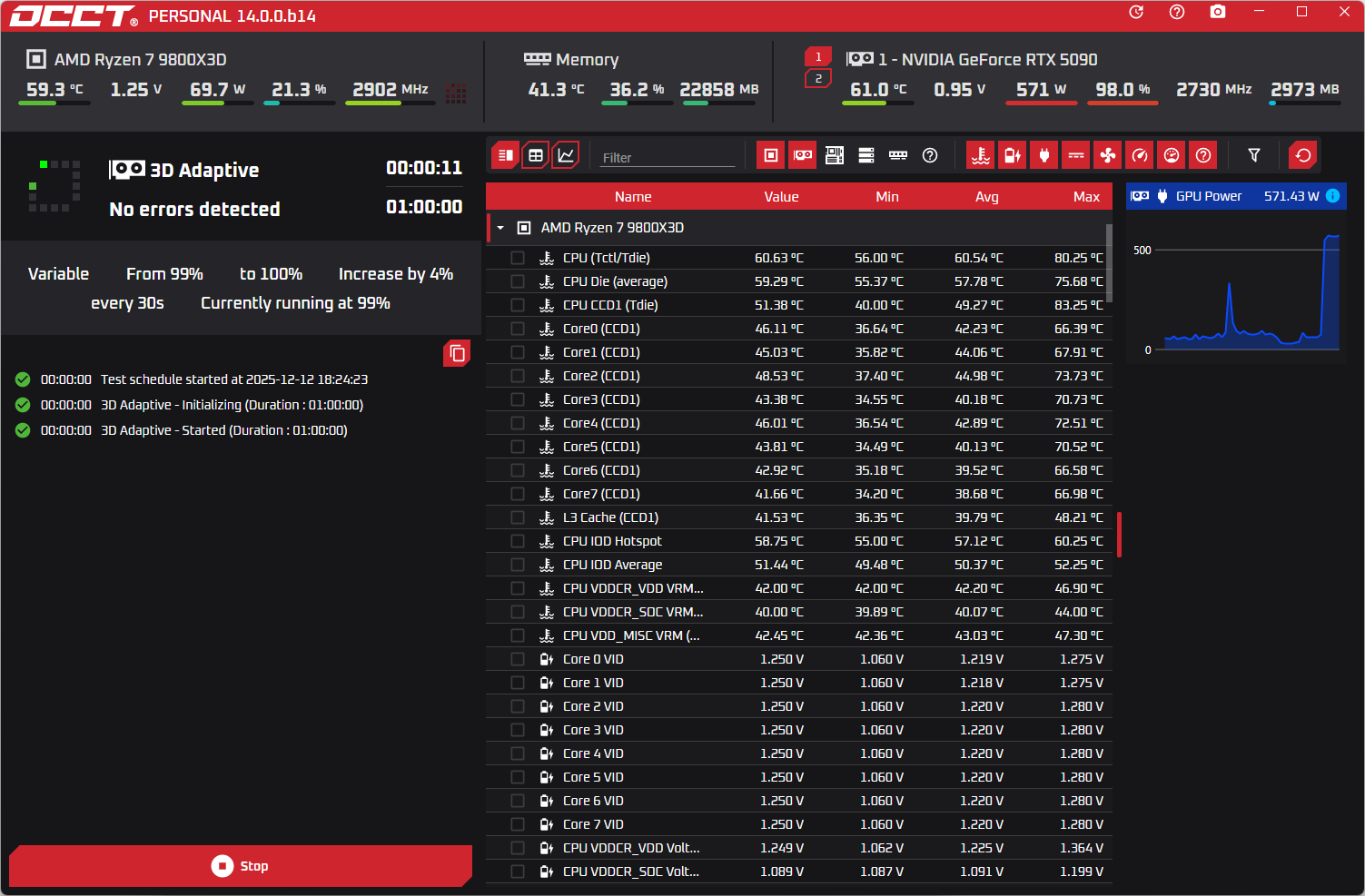Sort the table by Avg column
This screenshot has height=896, width=1365.
tap(987, 197)
